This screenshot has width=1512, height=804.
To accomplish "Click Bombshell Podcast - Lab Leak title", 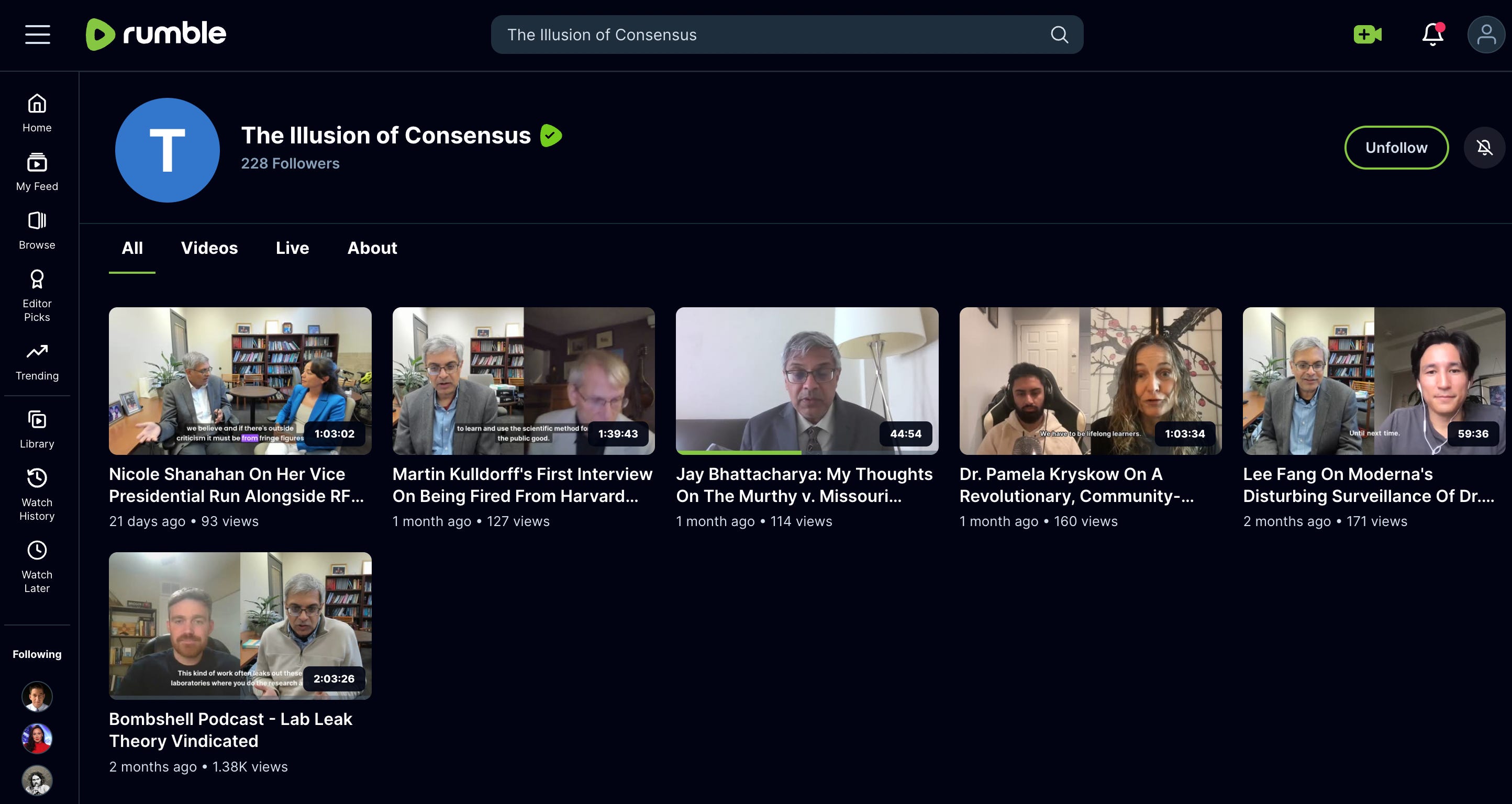I will [231, 730].
